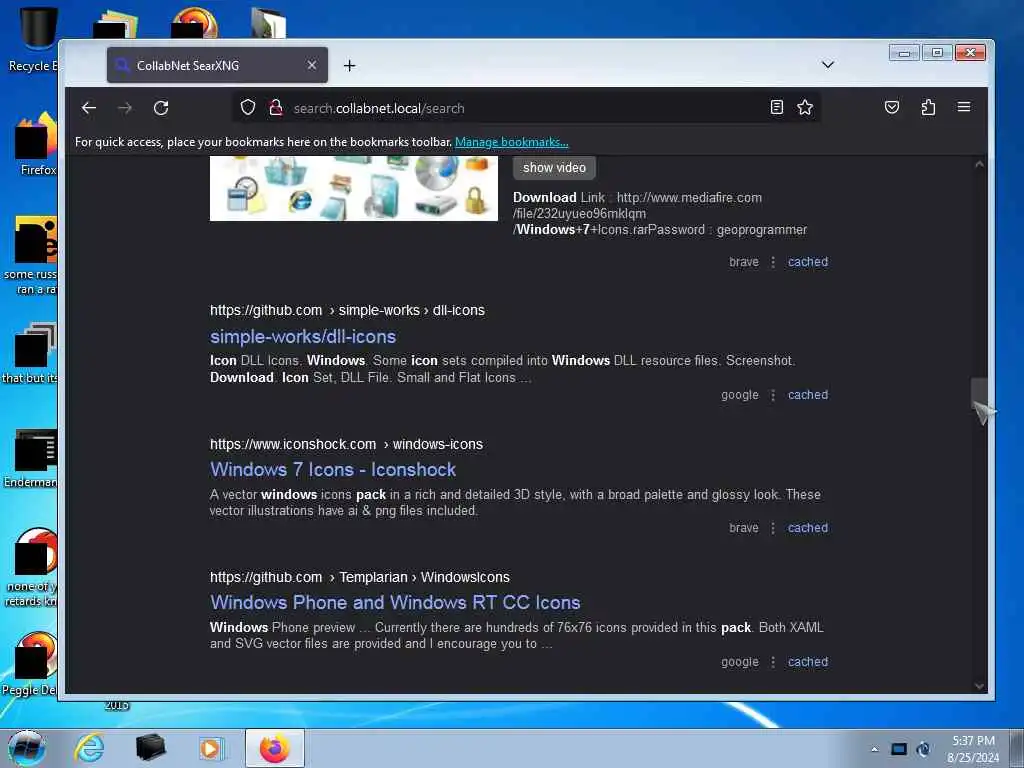The width and height of the screenshot is (1024, 768).
Task: Reload the current search page
Action: (x=161, y=108)
